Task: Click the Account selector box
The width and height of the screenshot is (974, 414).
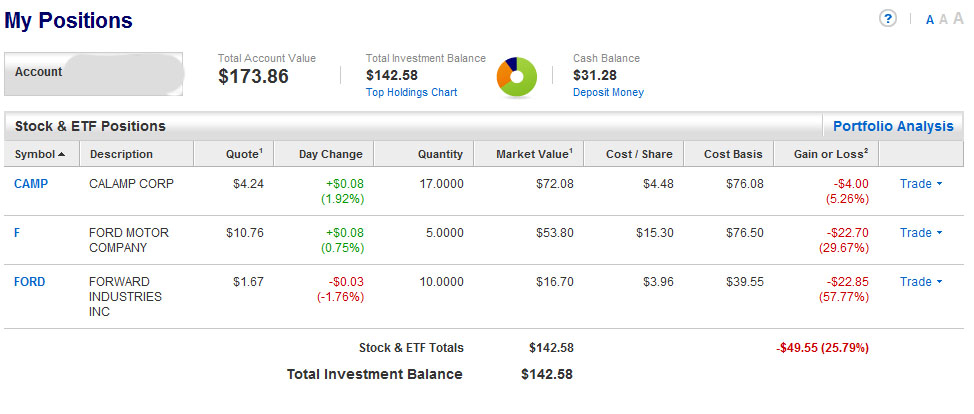Action: (94, 74)
